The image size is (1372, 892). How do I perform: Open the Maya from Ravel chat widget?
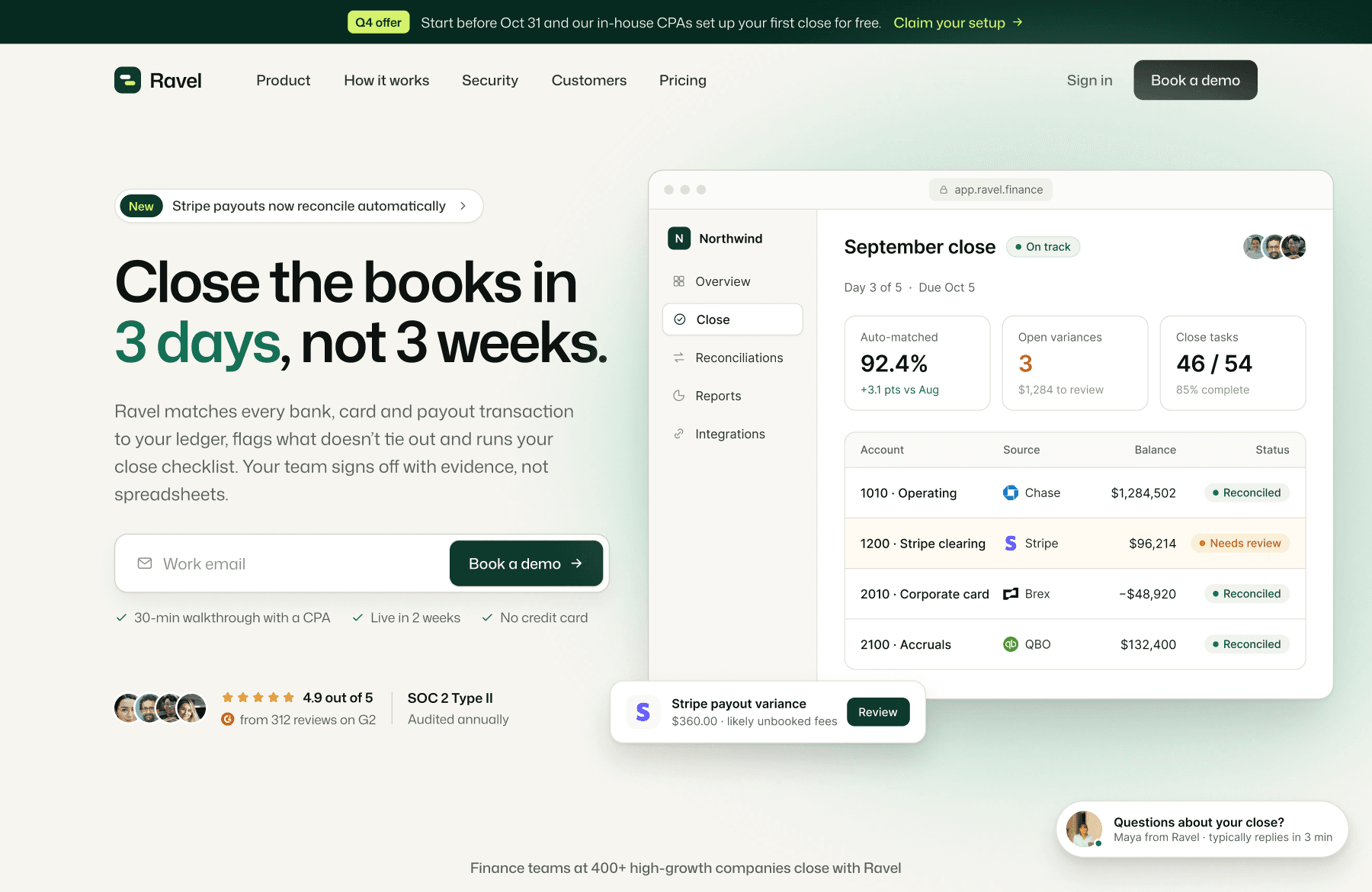click(1202, 829)
